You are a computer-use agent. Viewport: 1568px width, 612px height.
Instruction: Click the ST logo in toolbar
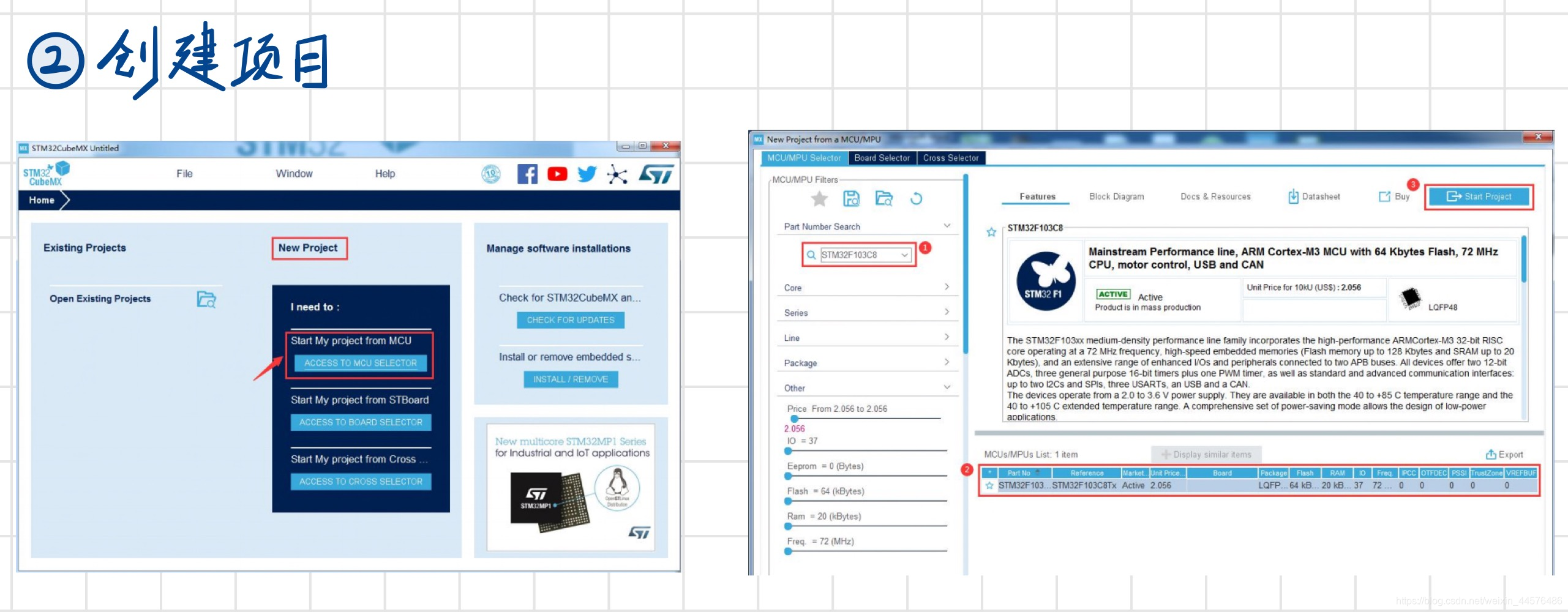[x=656, y=174]
